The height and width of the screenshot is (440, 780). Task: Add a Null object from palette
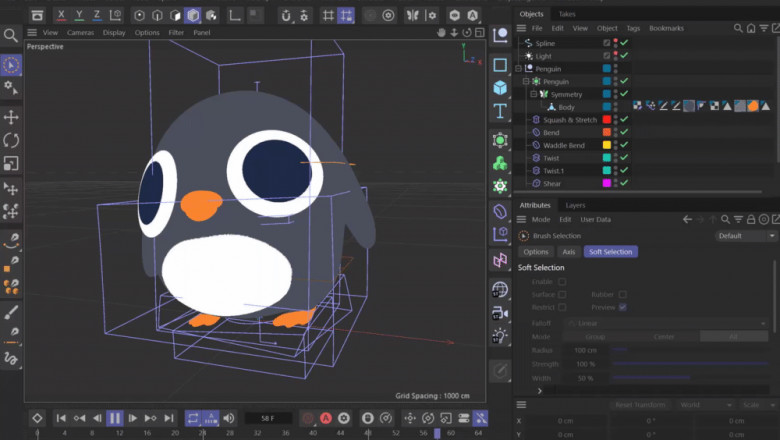click(x=500, y=35)
